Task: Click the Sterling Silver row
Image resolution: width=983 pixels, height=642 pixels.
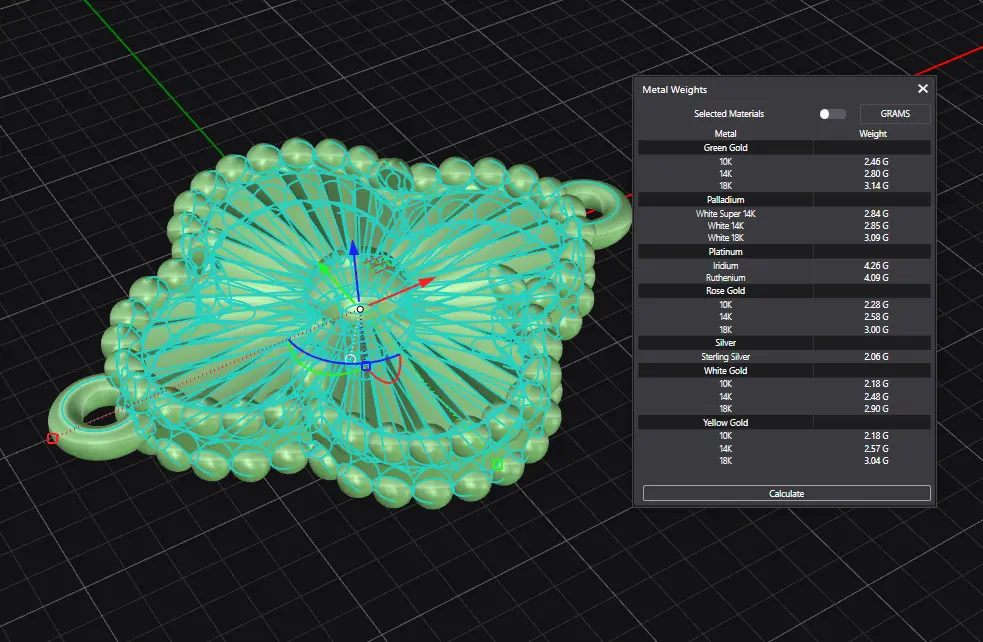Action: (726, 356)
